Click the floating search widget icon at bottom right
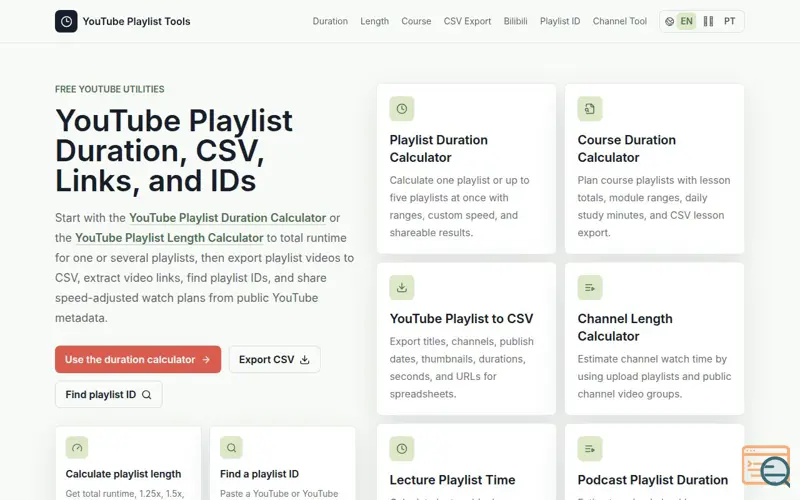800x500 pixels. pos(766,466)
